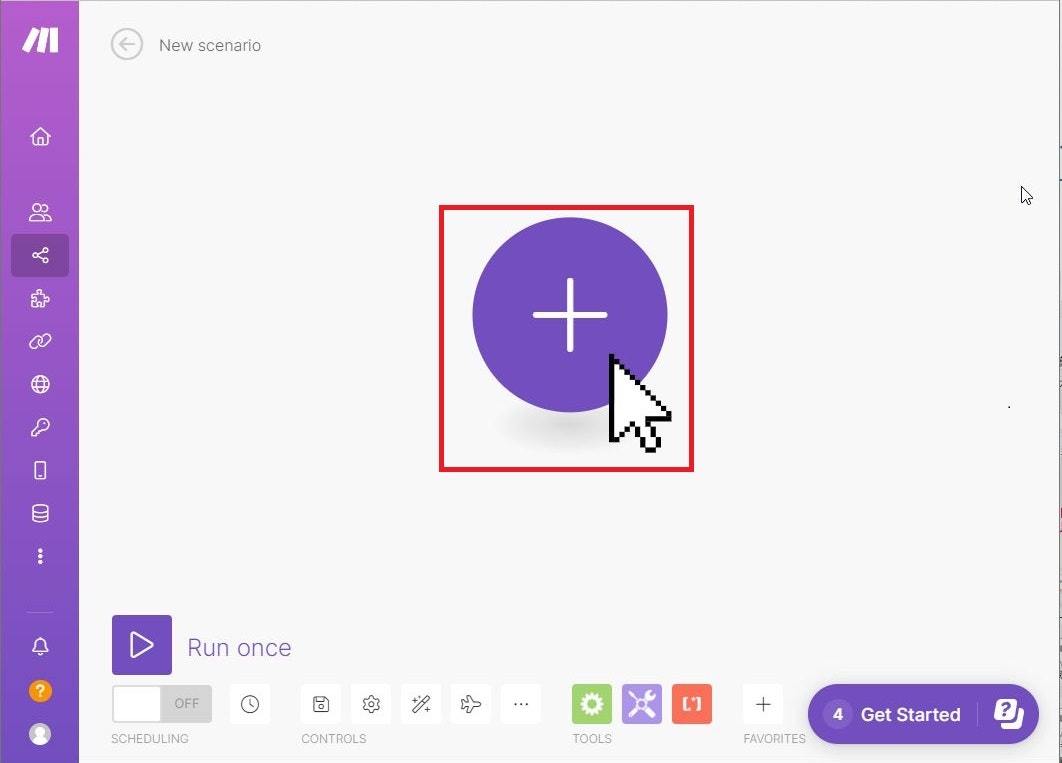Click the auto-align magic wand icon
This screenshot has height=763, width=1062.
(421, 704)
